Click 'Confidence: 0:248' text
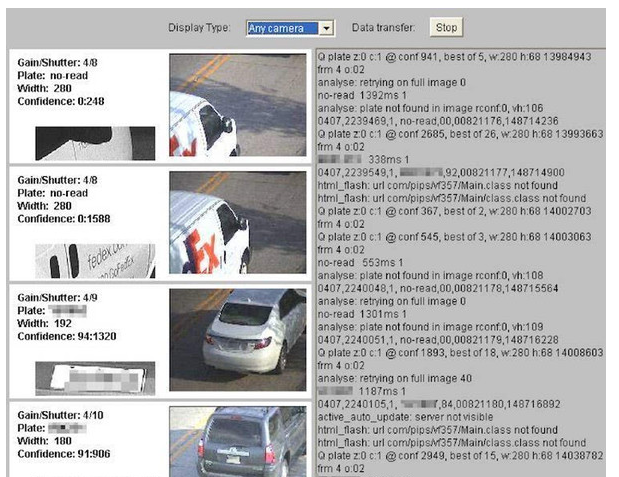The height and width of the screenshot is (477, 619). [x=61, y=101]
